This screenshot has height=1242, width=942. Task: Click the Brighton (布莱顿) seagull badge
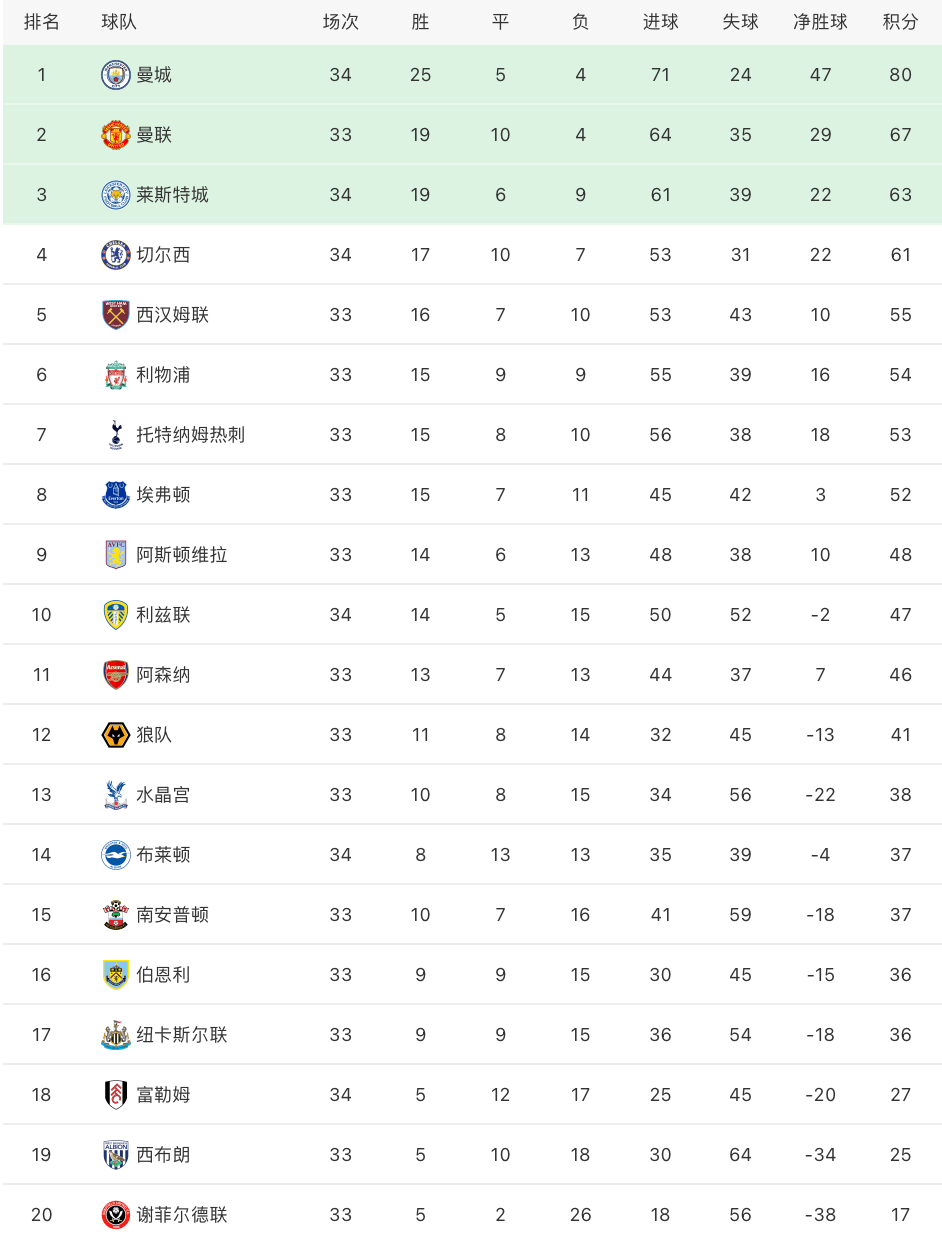116,855
